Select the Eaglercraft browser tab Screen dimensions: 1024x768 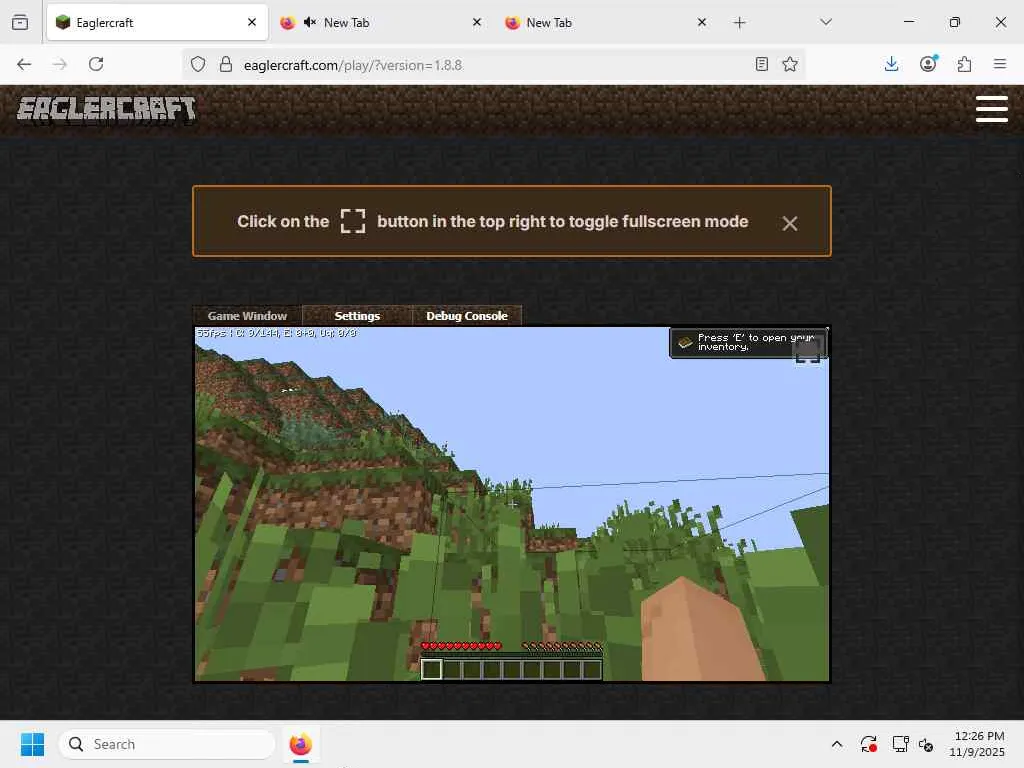pyautogui.click(x=157, y=22)
